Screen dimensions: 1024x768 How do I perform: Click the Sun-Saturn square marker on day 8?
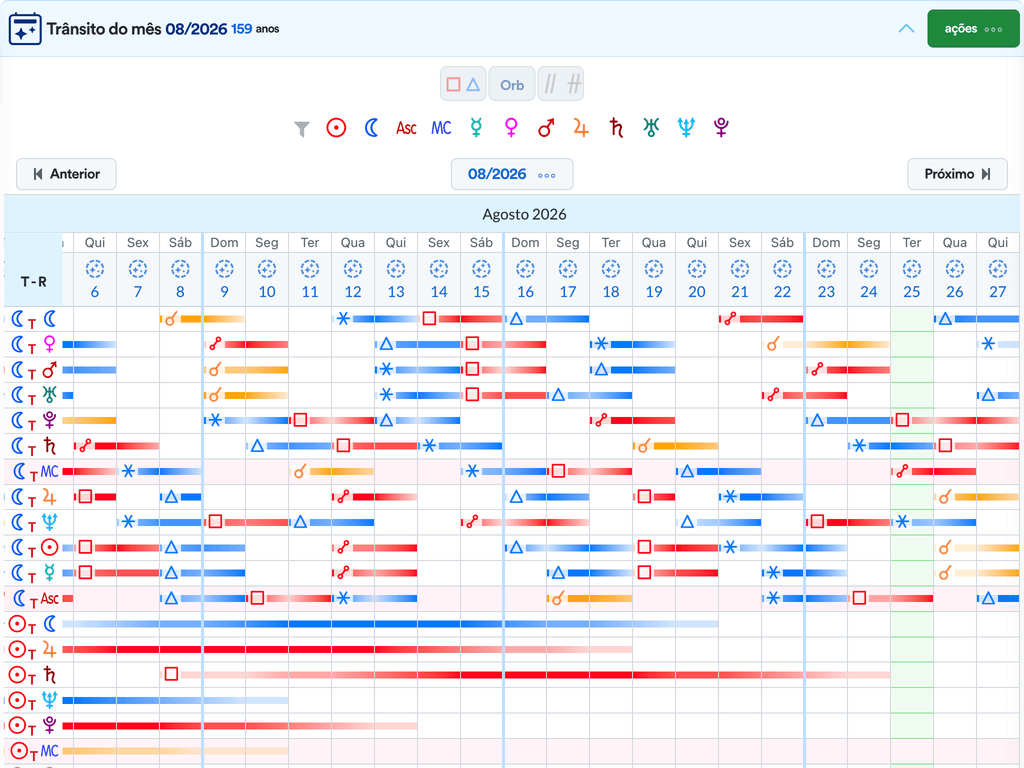[x=171, y=674]
